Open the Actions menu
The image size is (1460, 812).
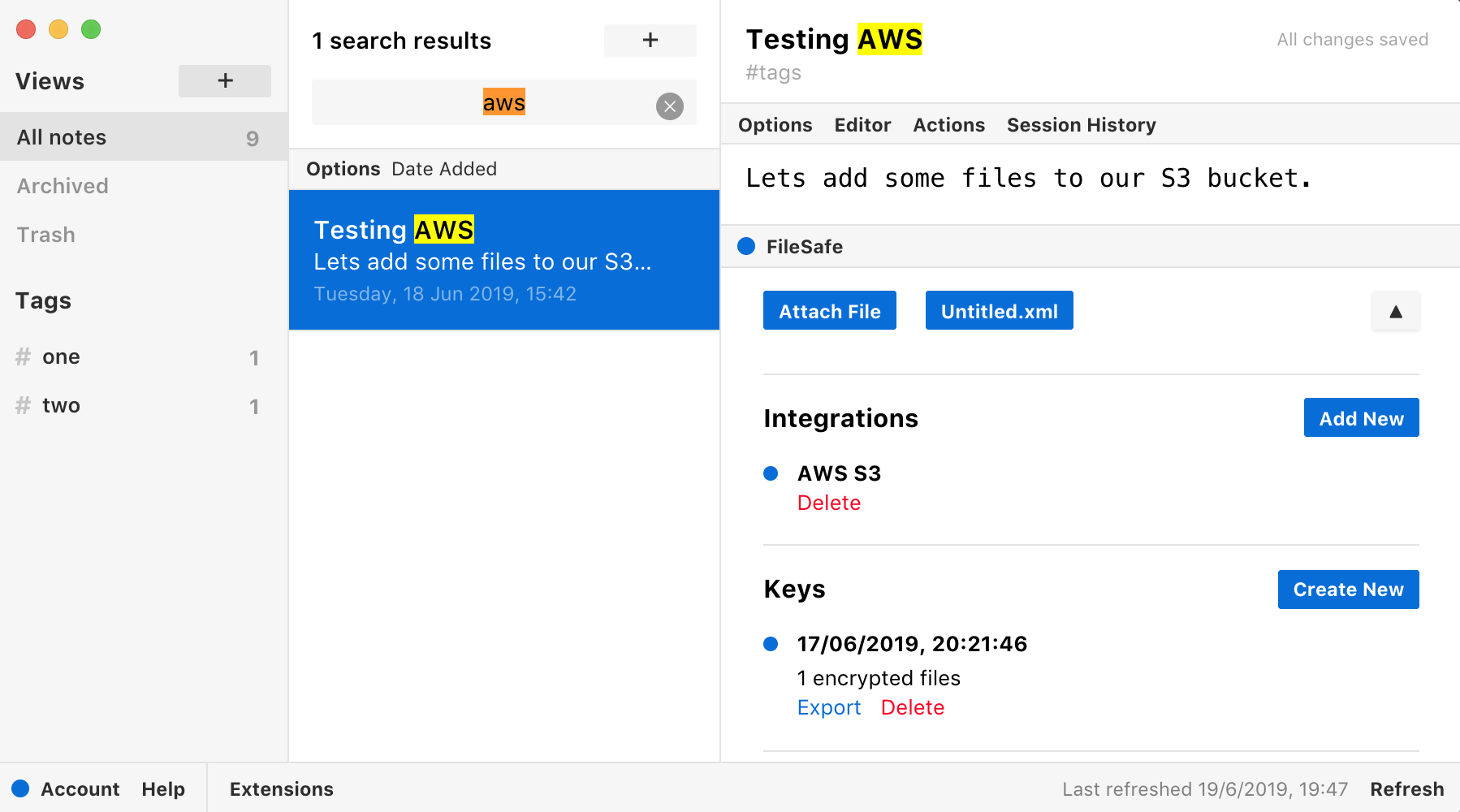click(x=948, y=125)
